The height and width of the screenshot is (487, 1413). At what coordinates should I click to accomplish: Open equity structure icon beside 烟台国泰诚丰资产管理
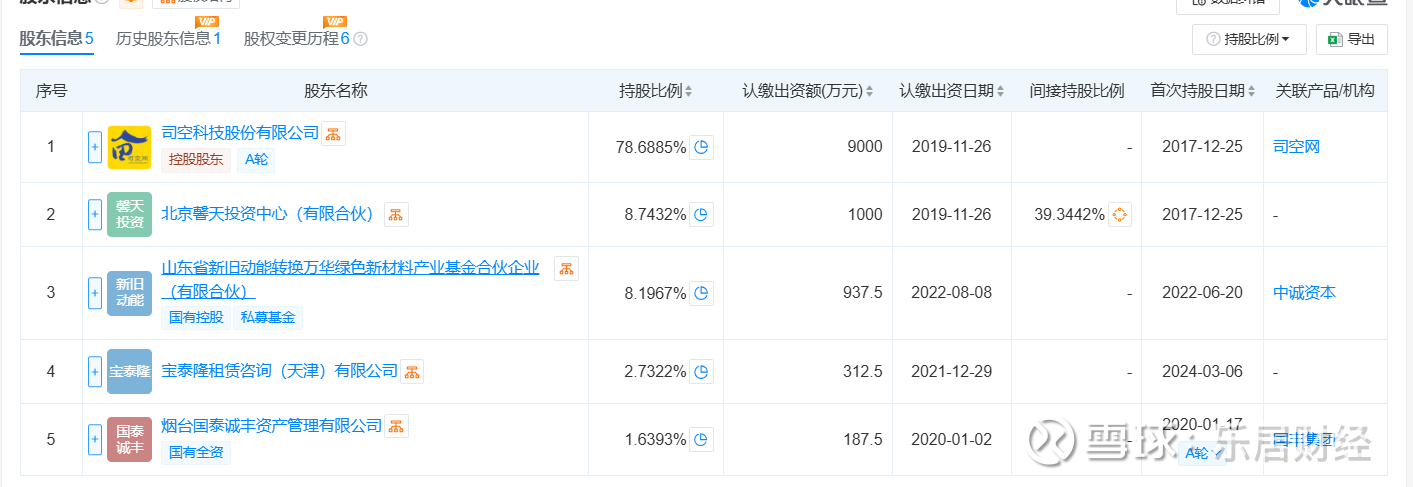tap(396, 426)
